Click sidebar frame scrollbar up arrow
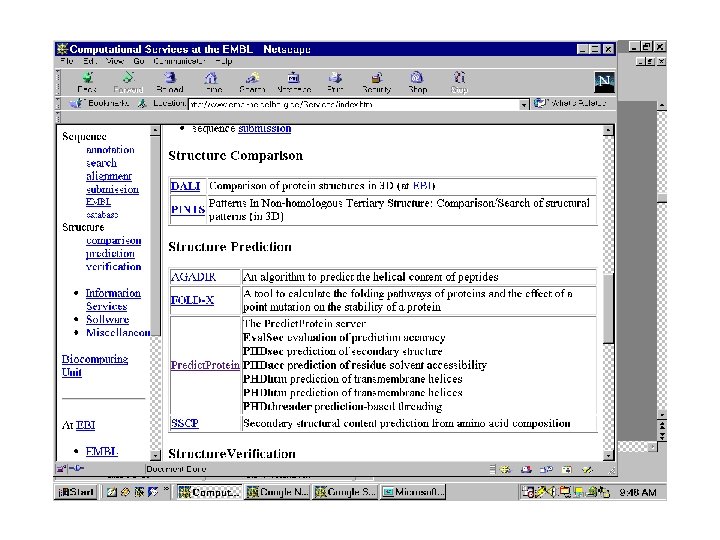The height and width of the screenshot is (540, 720). (x=155, y=130)
